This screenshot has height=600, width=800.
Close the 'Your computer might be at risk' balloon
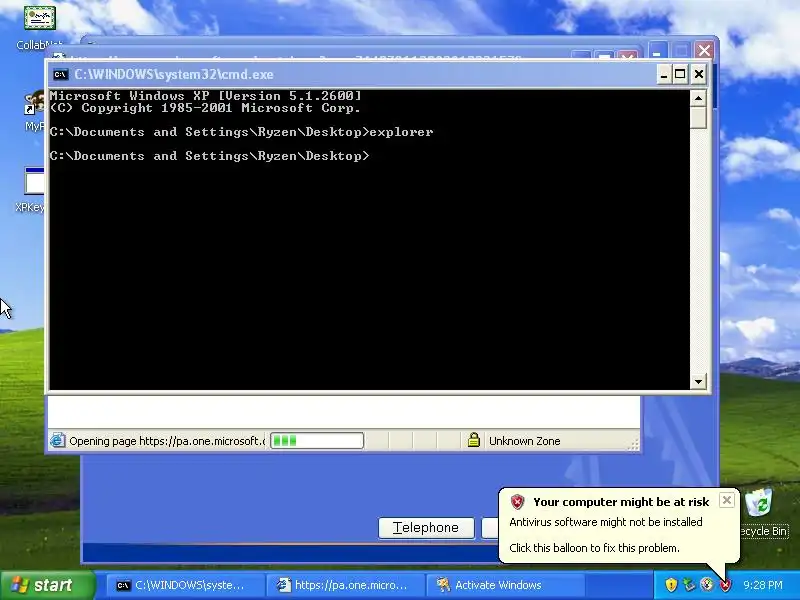coord(727,500)
